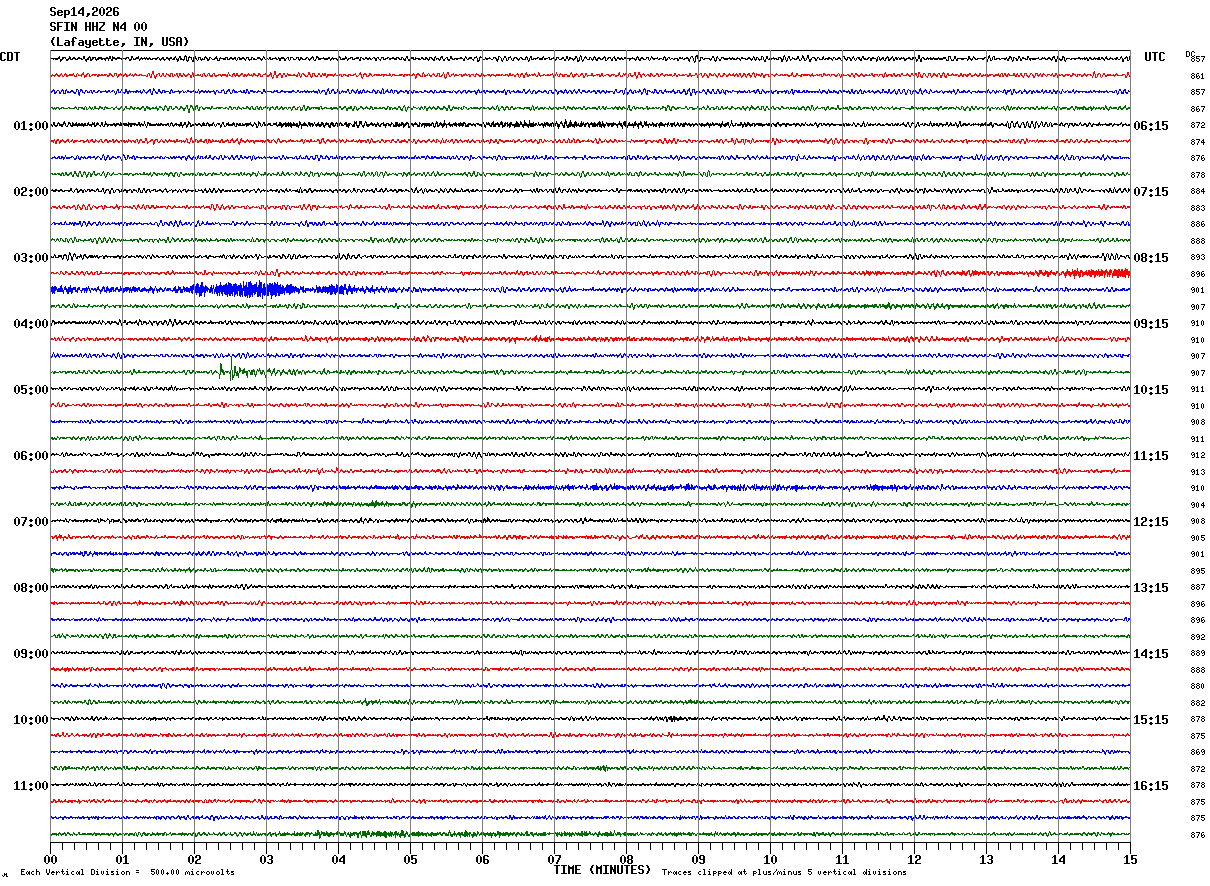
Task: Click the 07 minute tick label
Action: pyautogui.click(x=554, y=859)
